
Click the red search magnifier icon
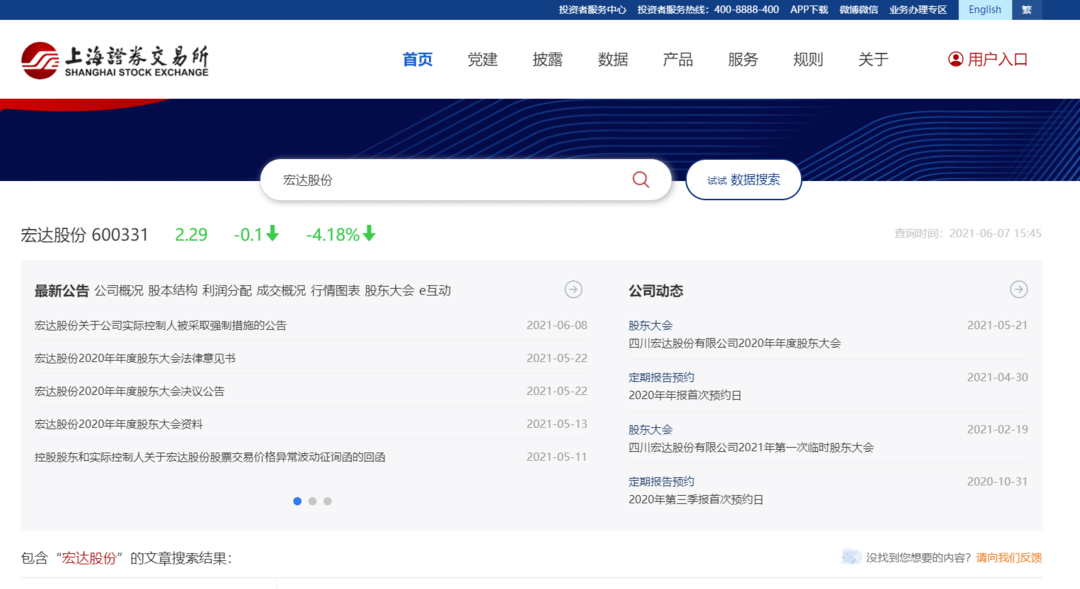641,180
